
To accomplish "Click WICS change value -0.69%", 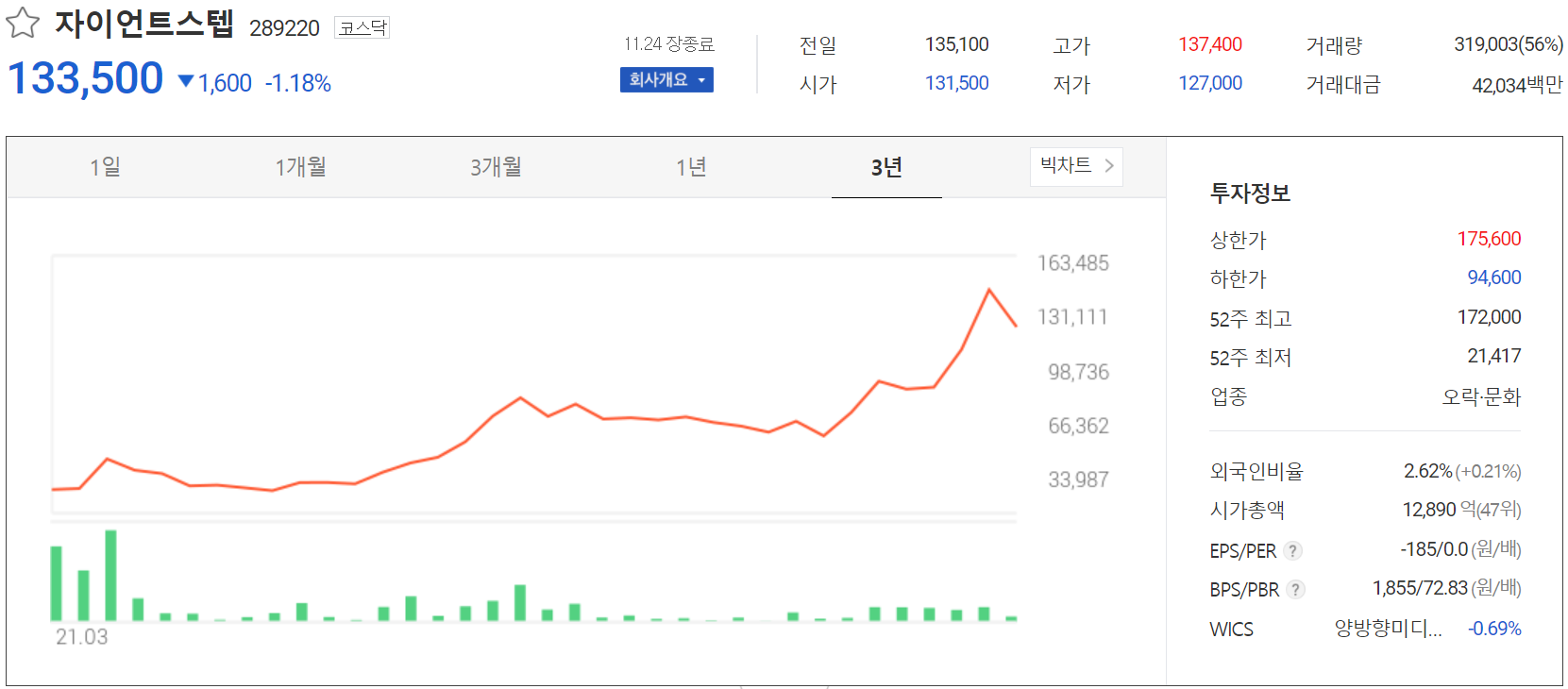I will coord(1494,629).
